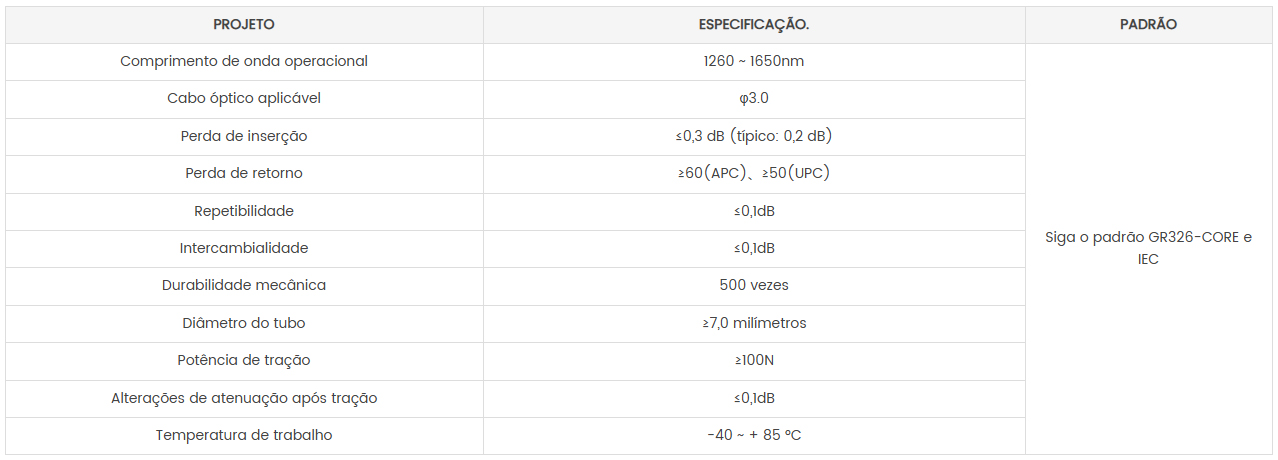This screenshot has height=460, width=1278.
Task: Select the Comprimento de onda operacional cell
Action: tap(244, 61)
